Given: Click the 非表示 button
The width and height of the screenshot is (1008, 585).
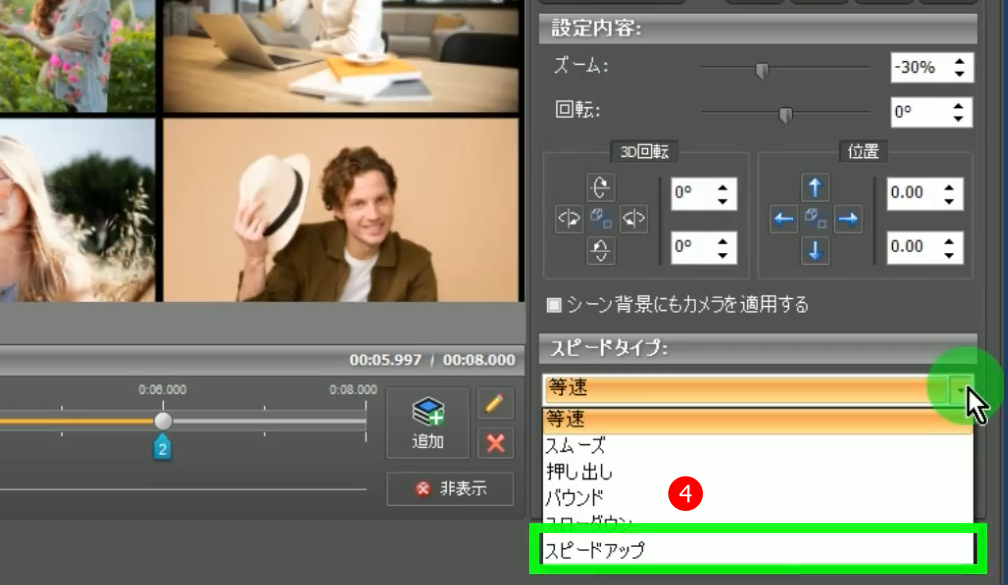Looking at the screenshot, I should pos(450,490).
